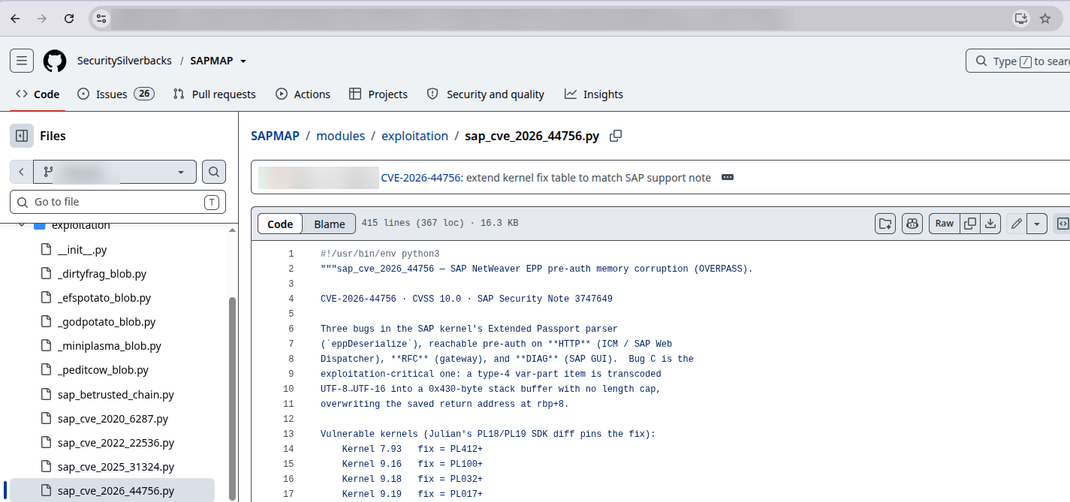The height and width of the screenshot is (502, 1070).
Task: Go back in the browser
Action: (15, 19)
